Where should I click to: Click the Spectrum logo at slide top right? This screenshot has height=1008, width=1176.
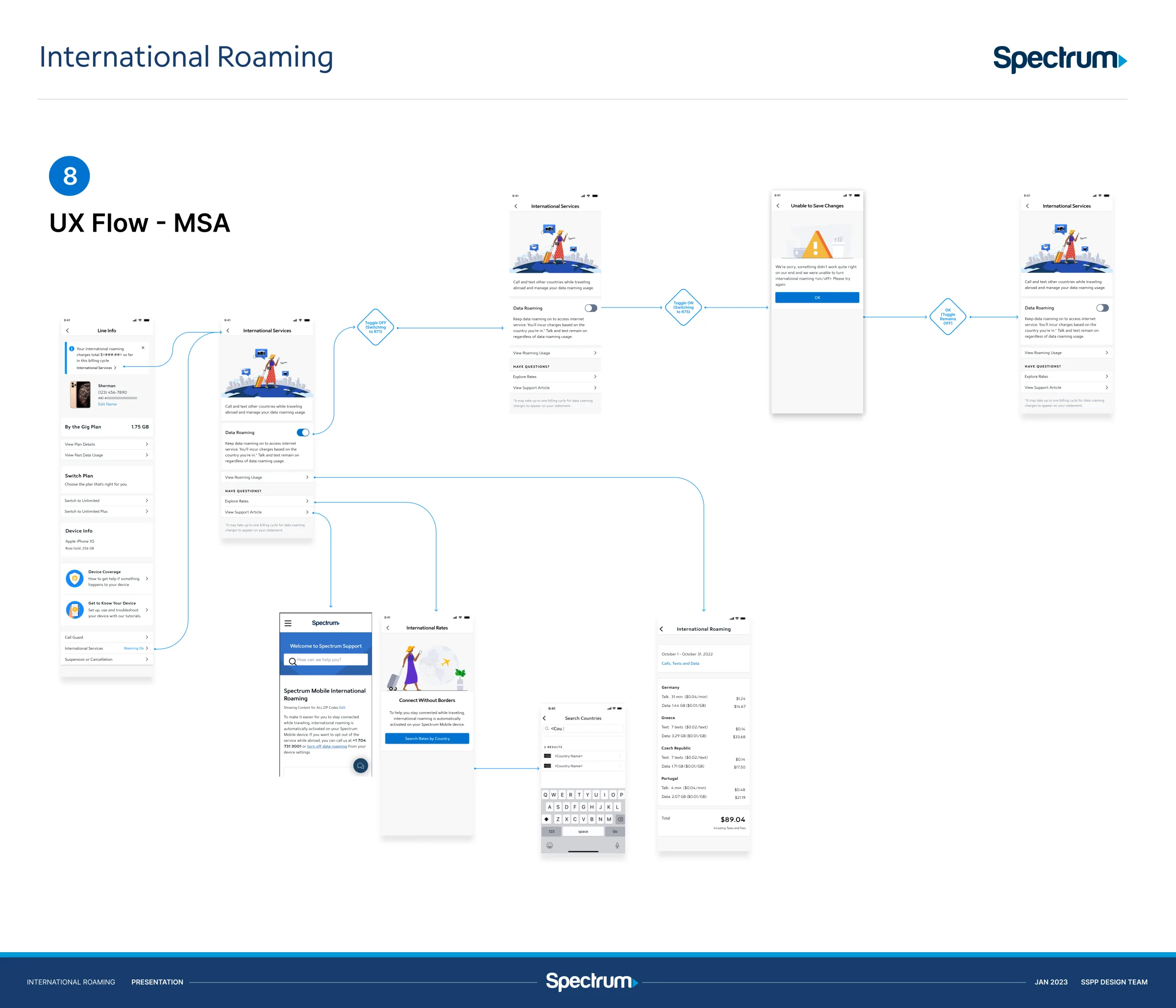click(1060, 60)
